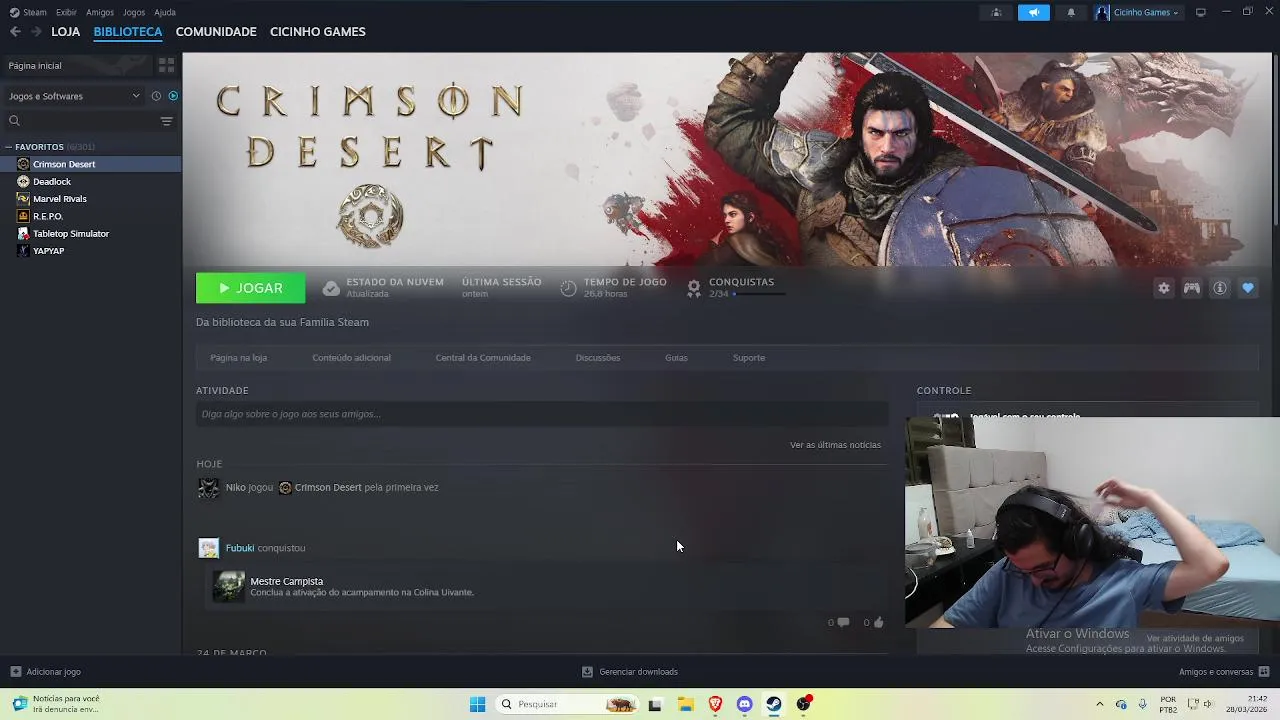Click the activity comment input field
The height and width of the screenshot is (720, 1280).
point(542,414)
